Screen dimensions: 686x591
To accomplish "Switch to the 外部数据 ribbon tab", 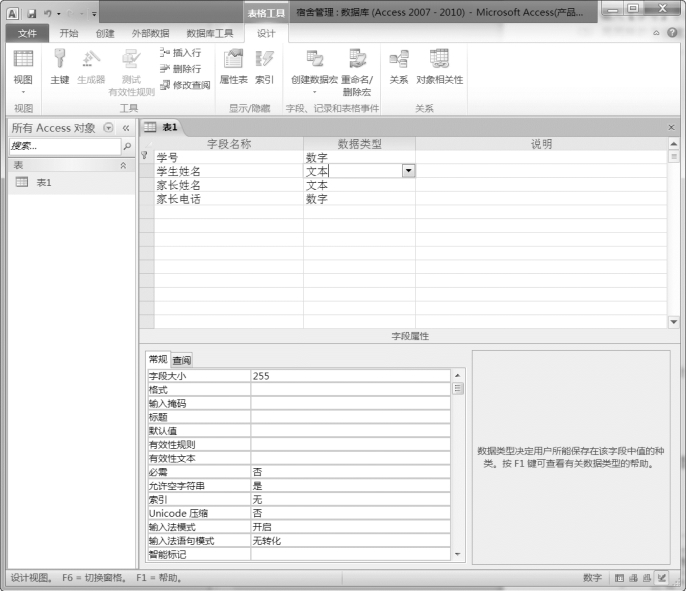I will [x=150, y=33].
